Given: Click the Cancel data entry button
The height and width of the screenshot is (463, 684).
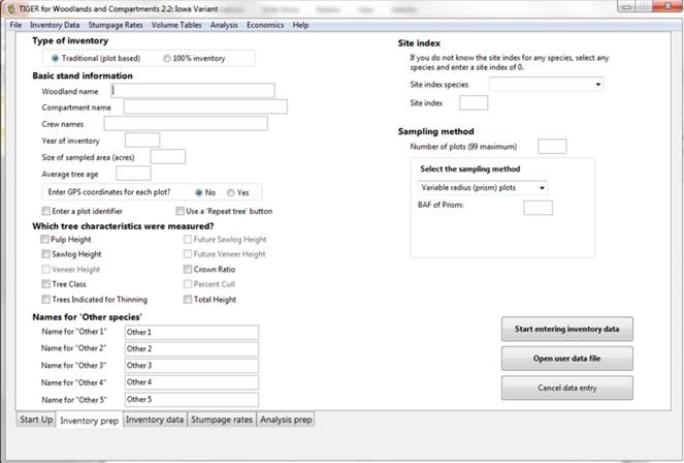Looking at the screenshot, I should pos(566,388).
